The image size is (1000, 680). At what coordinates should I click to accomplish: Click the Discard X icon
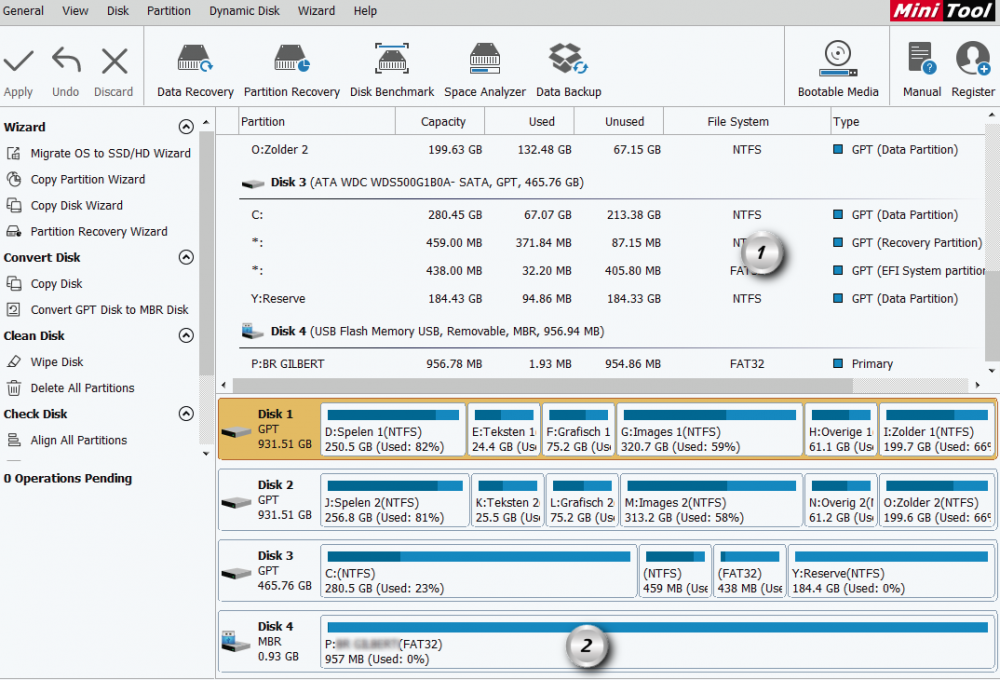click(x=114, y=63)
